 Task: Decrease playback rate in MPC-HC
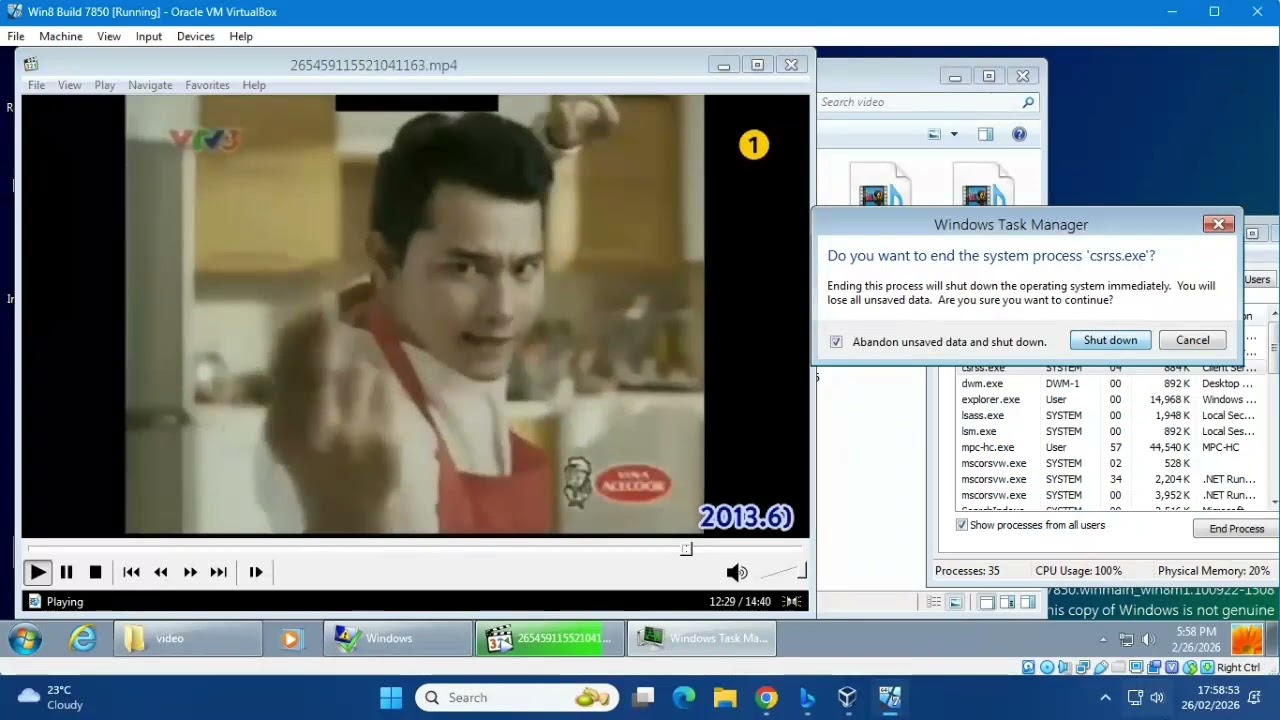click(x=161, y=572)
